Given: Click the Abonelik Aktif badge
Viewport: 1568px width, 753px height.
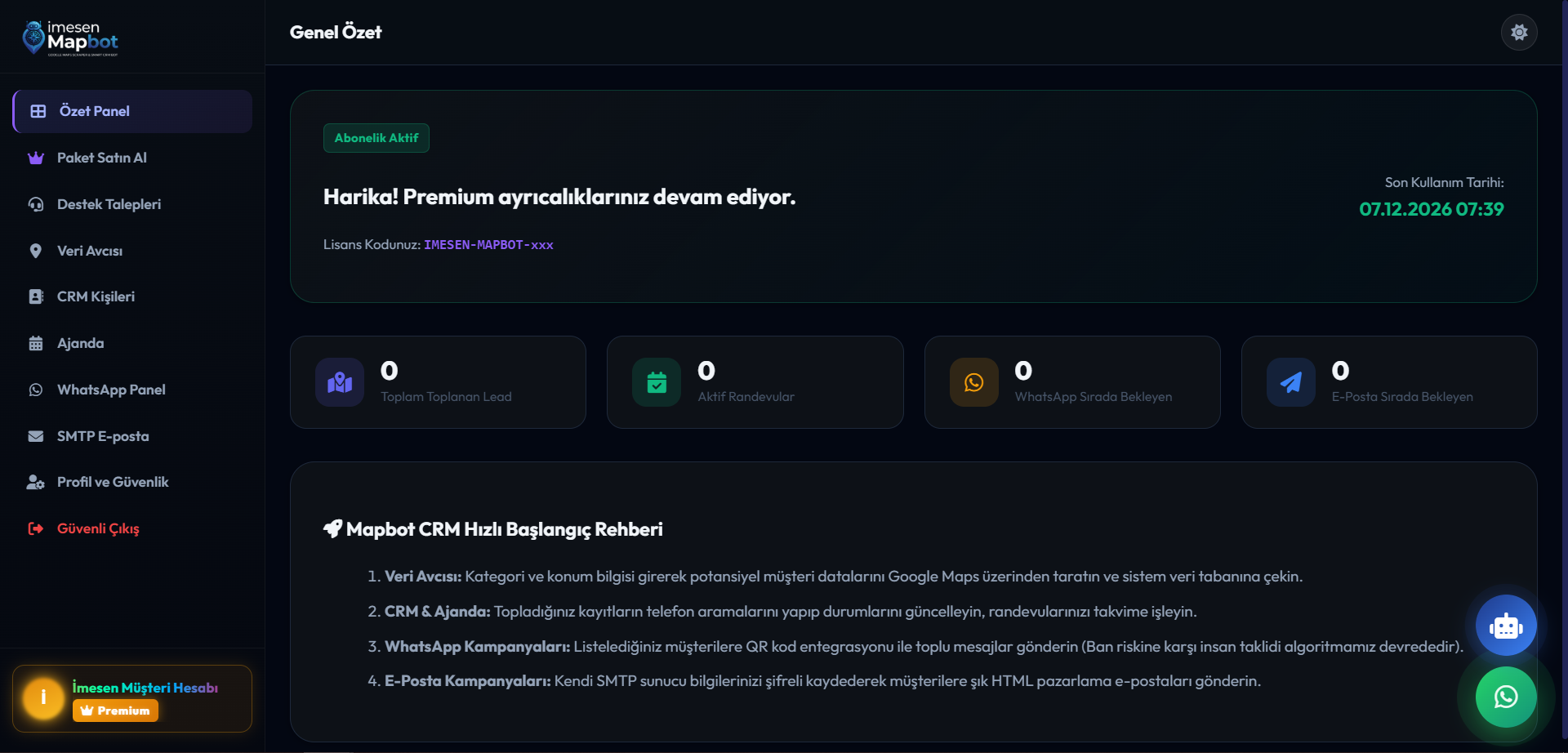Looking at the screenshot, I should pos(376,138).
